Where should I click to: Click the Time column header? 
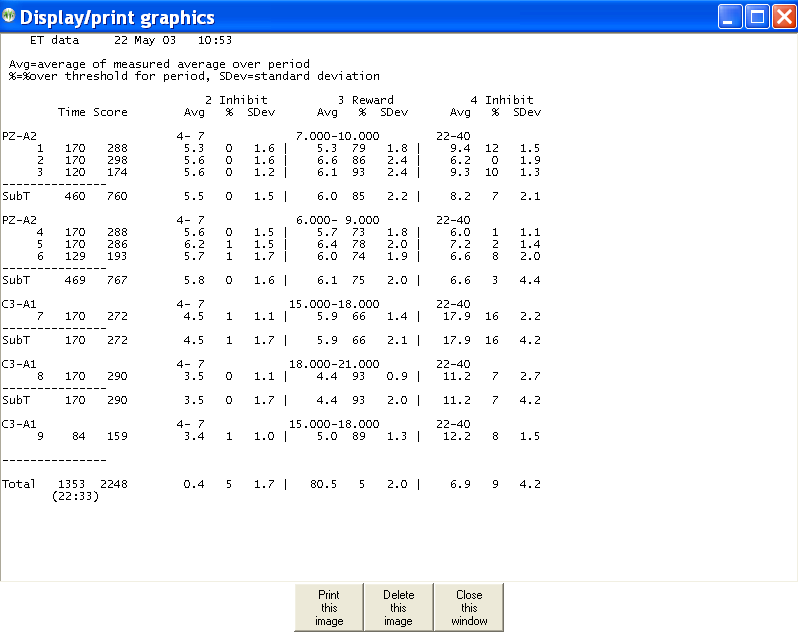click(x=72, y=112)
